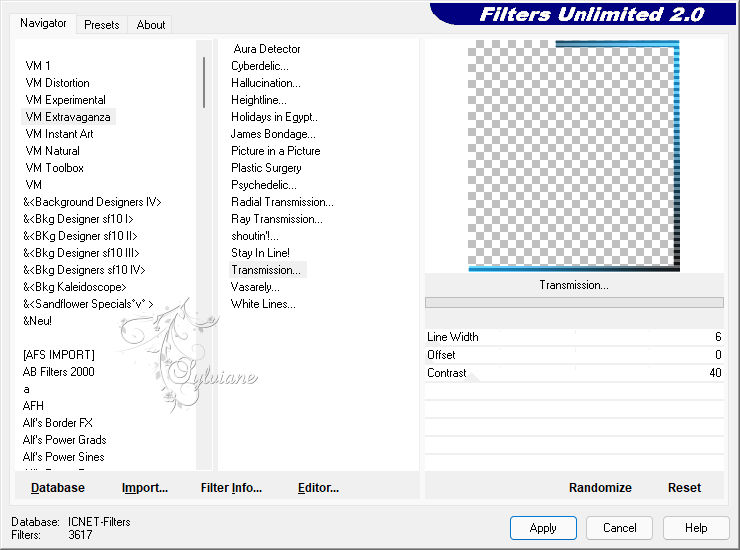Choose White Lines... filter

[x=263, y=304]
